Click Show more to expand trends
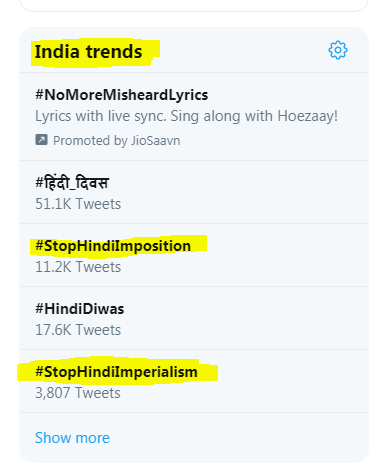Viewport: 370px width, 473px height. 72,438
